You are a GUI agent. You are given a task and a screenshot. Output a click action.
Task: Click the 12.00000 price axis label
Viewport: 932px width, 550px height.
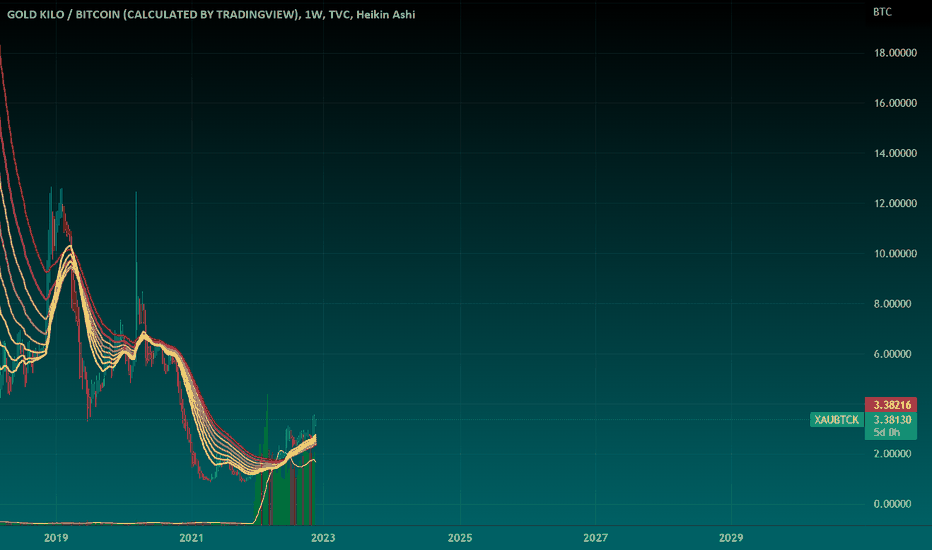[x=895, y=203]
